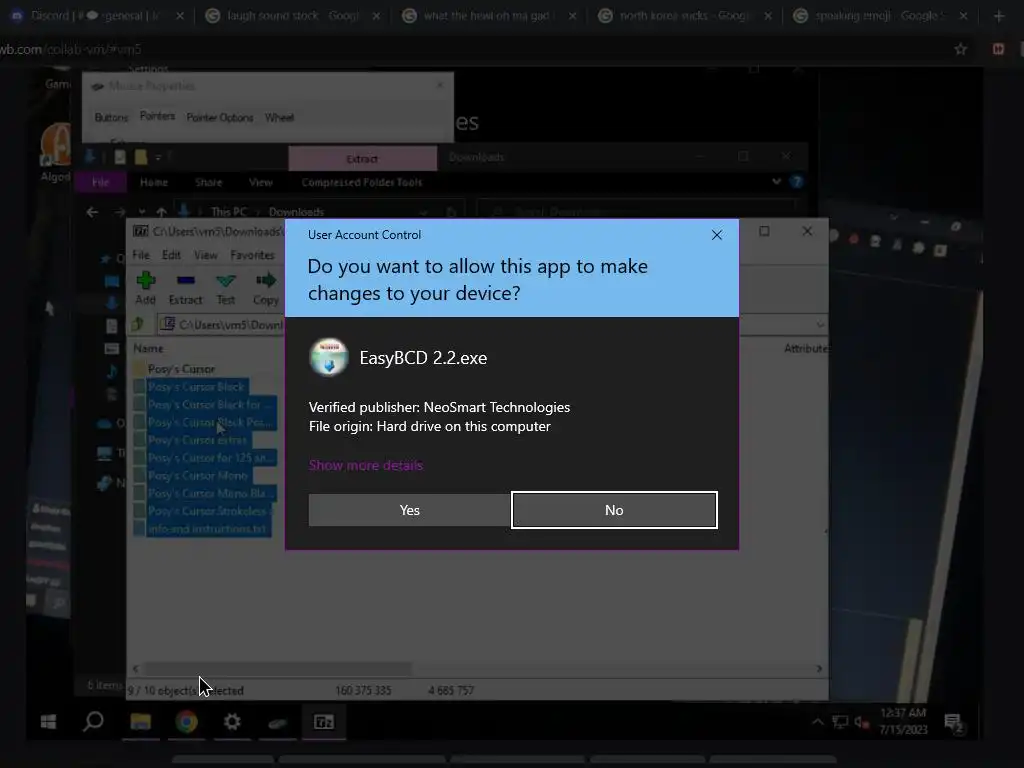Click Downloads in the Explorer breadcrumb
This screenshot has height=768, width=1024.
[296, 212]
